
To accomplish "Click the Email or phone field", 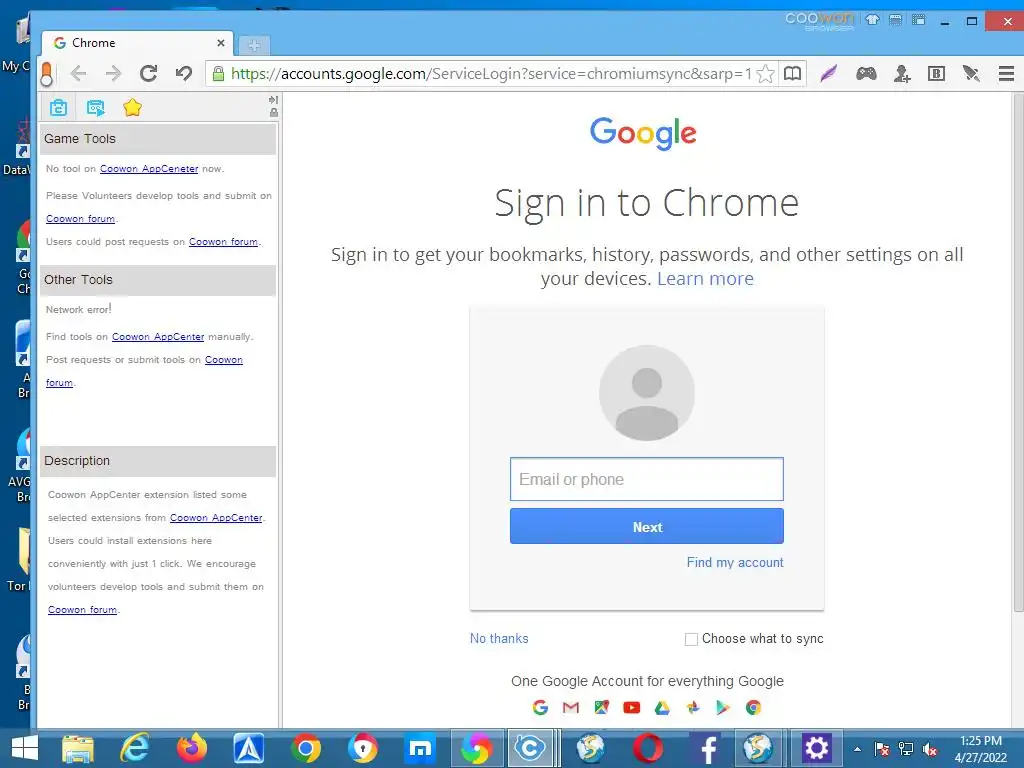I will coord(647,479).
